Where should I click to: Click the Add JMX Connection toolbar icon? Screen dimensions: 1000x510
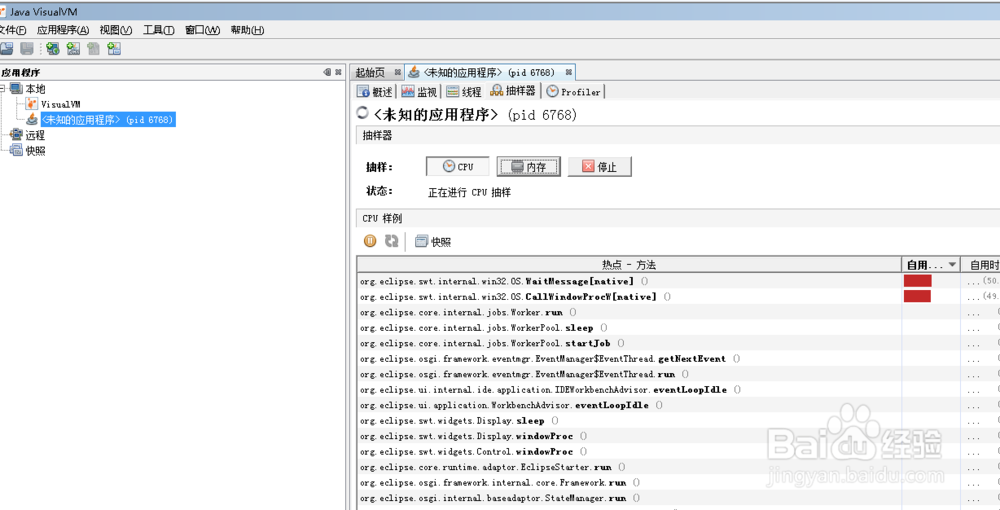coord(73,48)
